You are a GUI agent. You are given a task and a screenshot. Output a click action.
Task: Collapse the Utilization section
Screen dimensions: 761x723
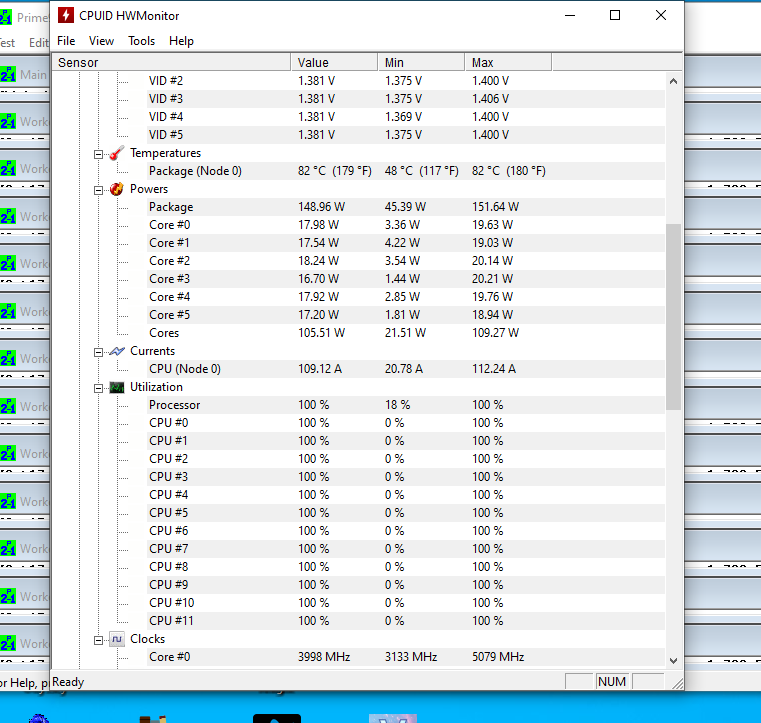pos(99,388)
